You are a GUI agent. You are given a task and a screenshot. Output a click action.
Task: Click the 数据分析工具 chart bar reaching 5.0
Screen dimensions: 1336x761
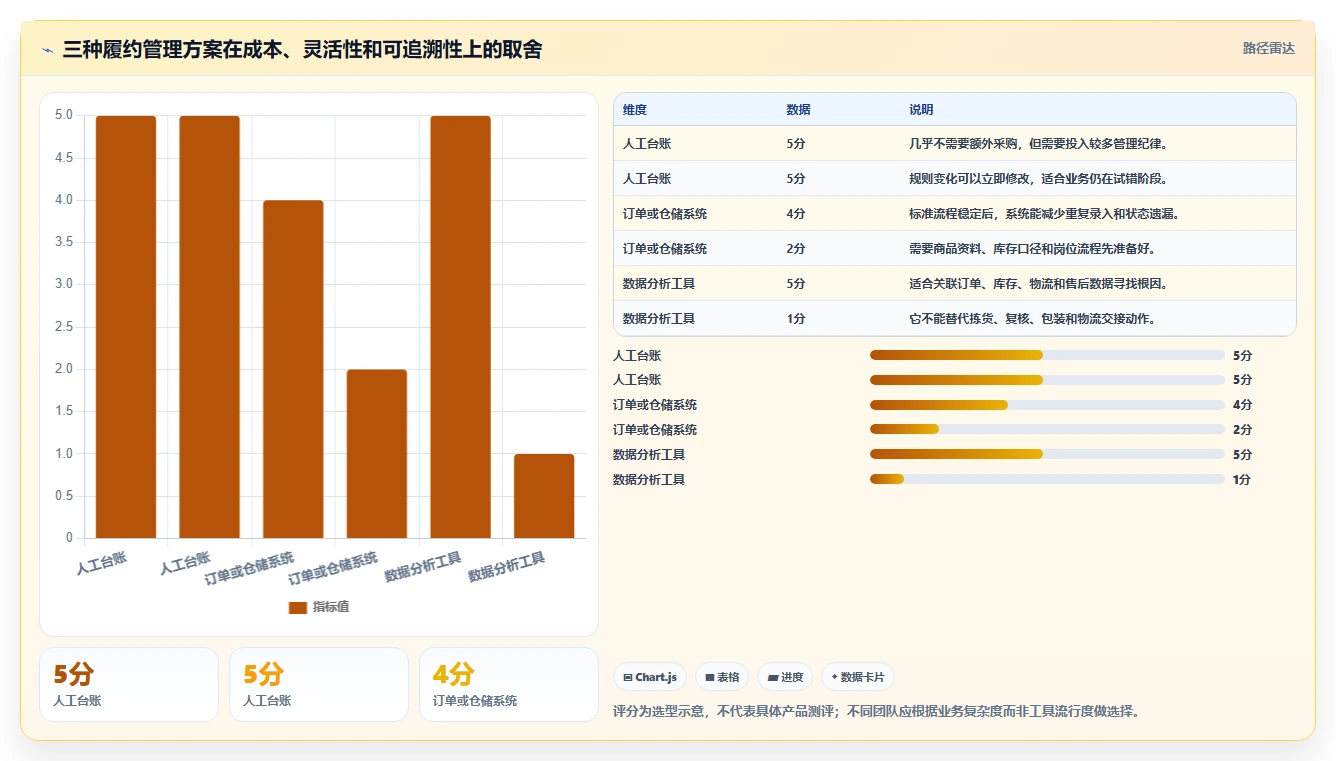tap(461, 327)
